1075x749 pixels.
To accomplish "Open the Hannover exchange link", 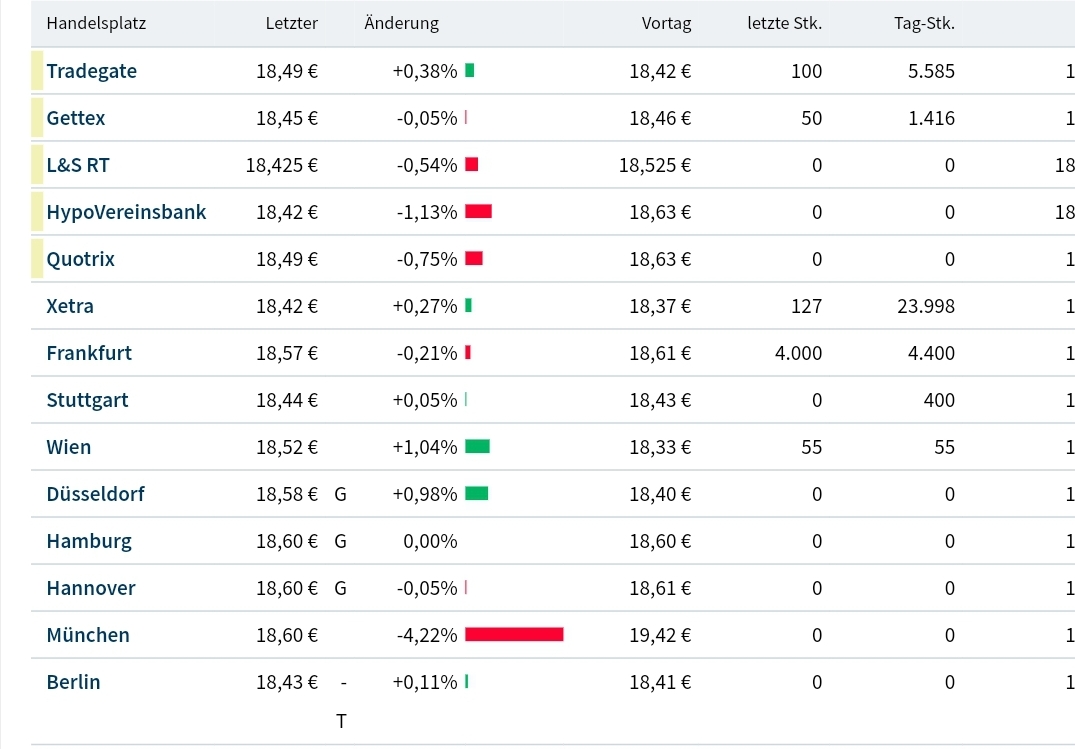I will [x=91, y=588].
